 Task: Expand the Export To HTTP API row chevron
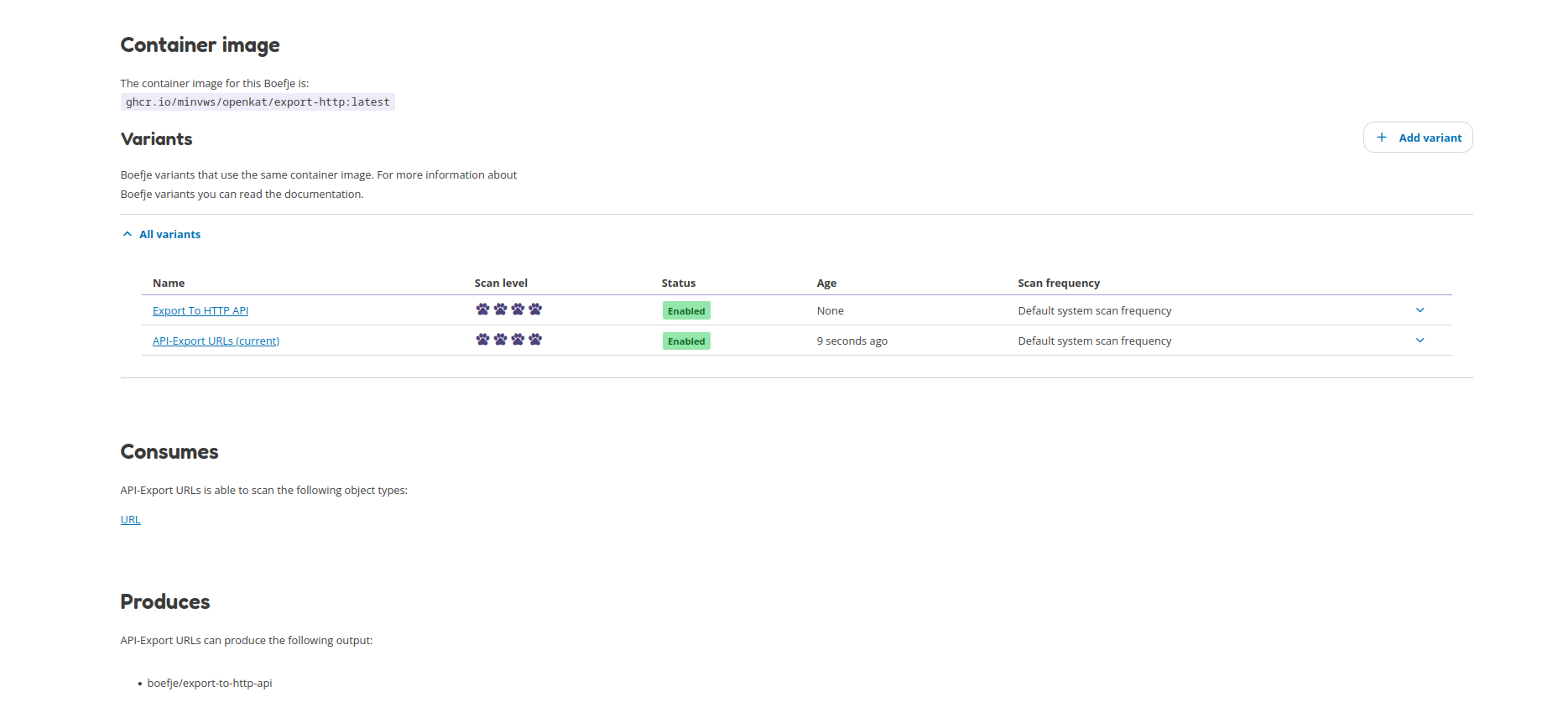click(1420, 310)
